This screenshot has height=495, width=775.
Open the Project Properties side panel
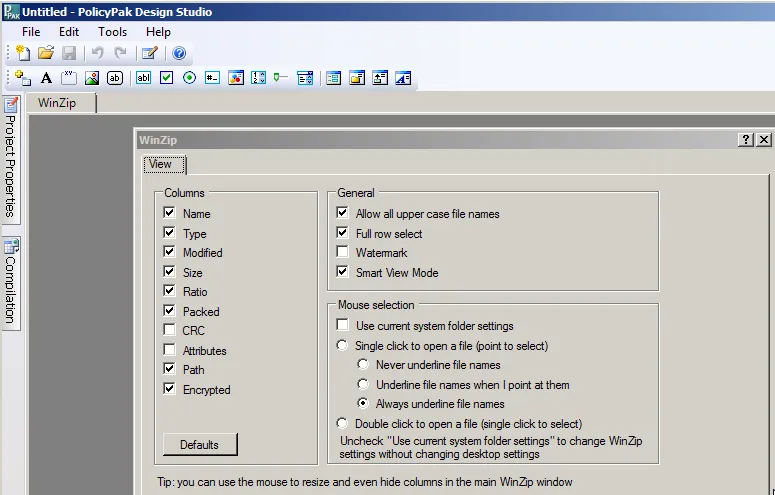[x=11, y=158]
